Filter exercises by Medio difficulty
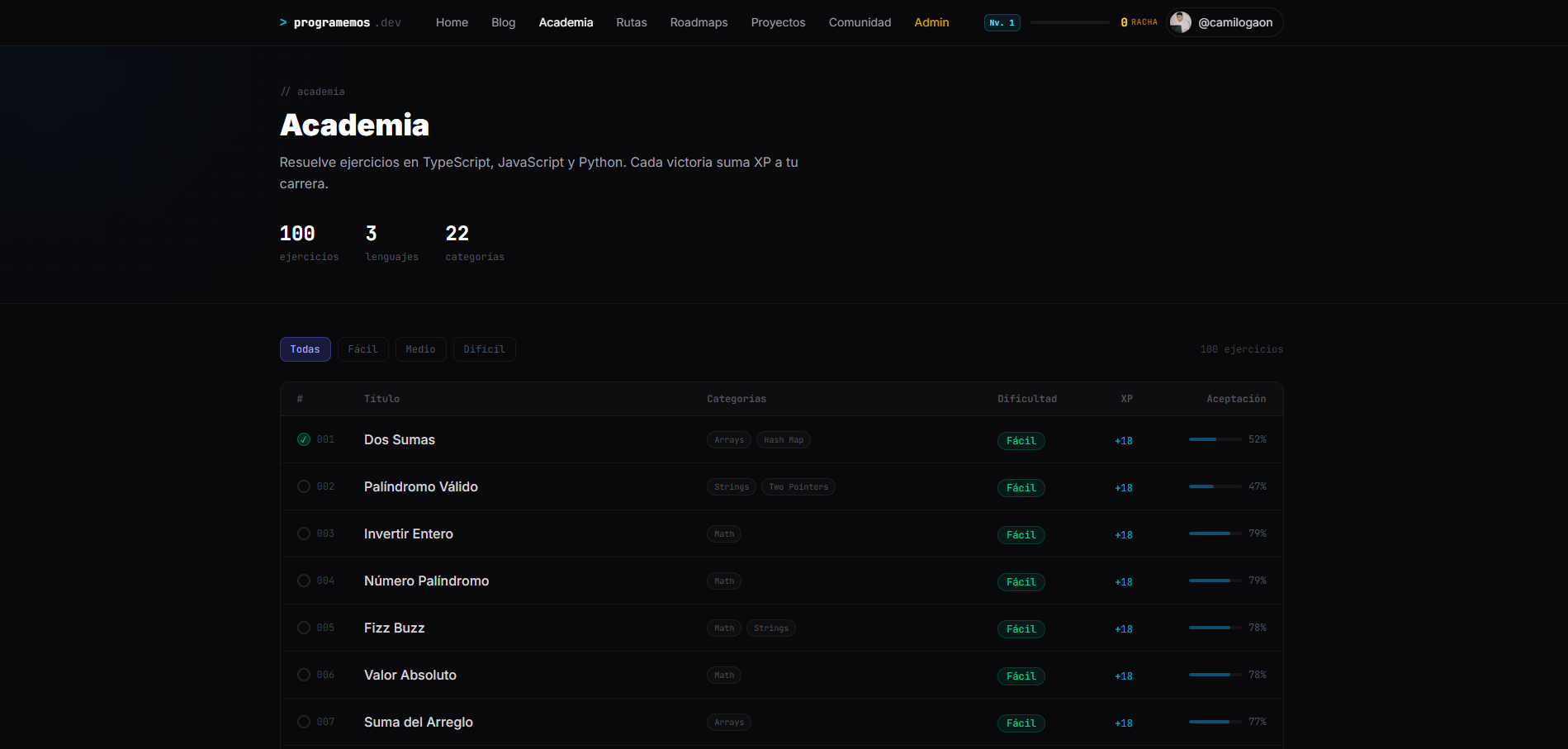1568x749 pixels. (x=420, y=349)
